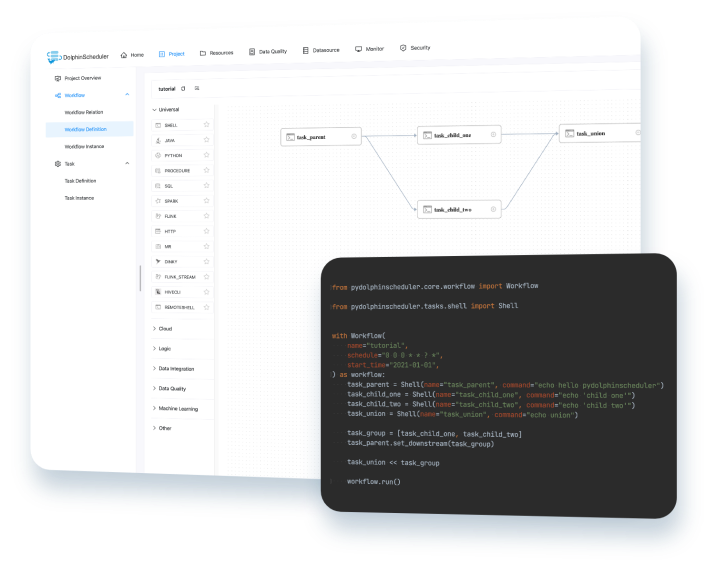
Task: Toggle favorite star for SQL task
Action: [x=206, y=186]
